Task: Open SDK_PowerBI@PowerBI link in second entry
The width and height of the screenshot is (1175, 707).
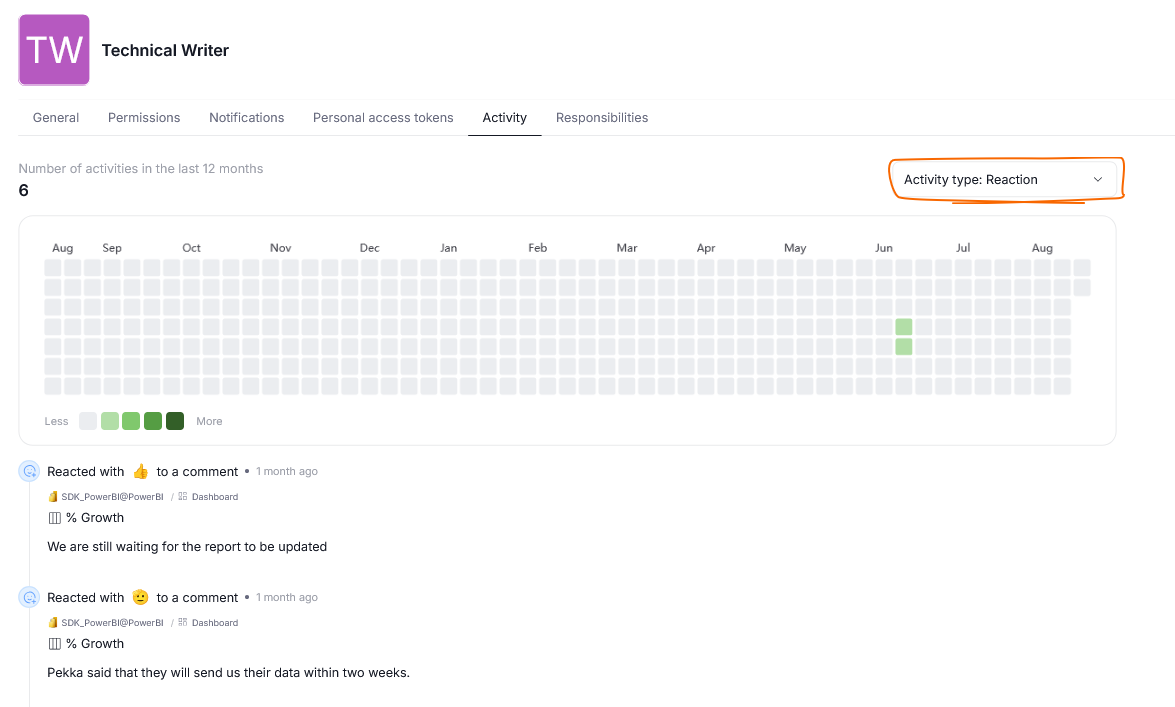Action: click(112, 622)
